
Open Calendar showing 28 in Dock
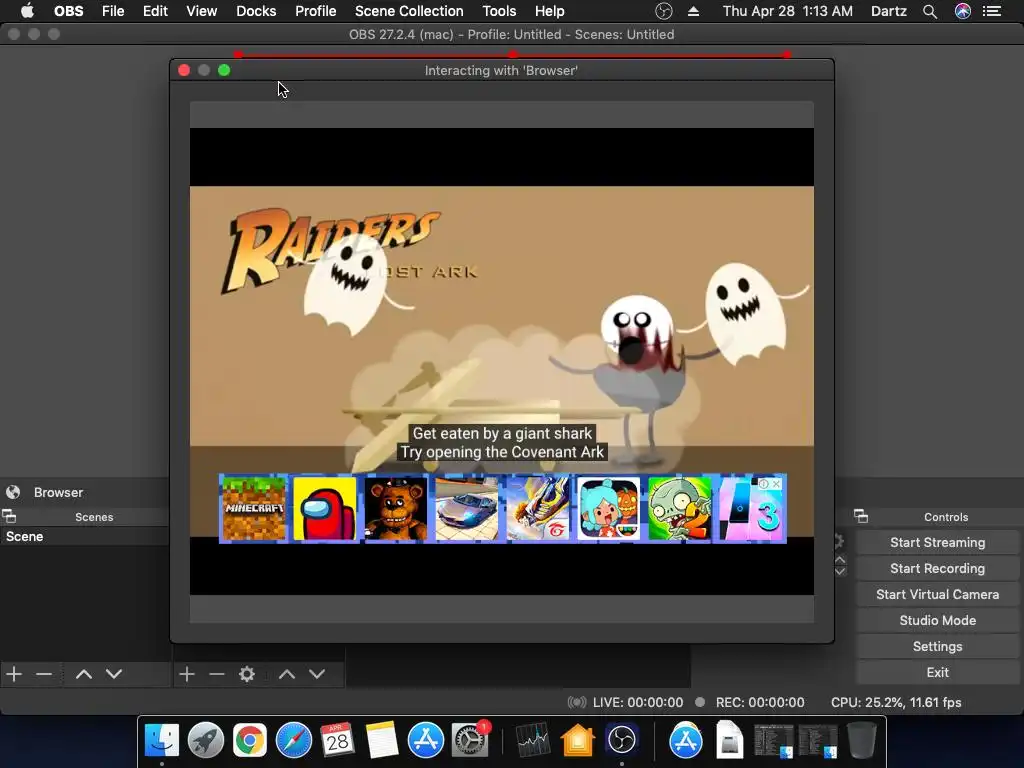click(338, 740)
